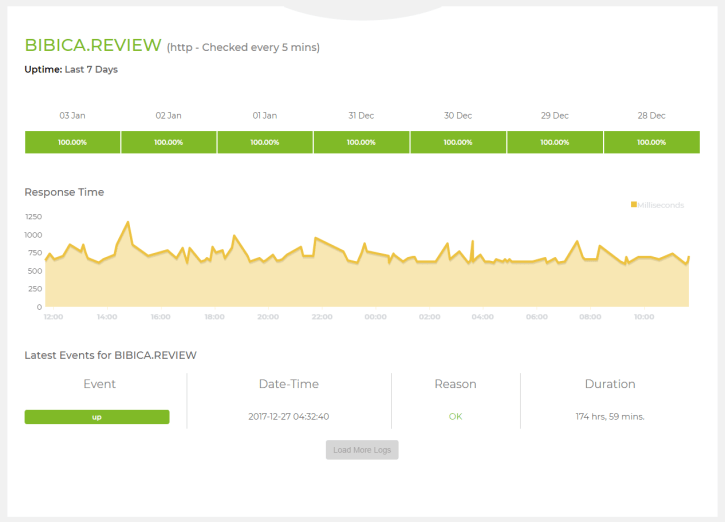Click the 04:00 label on chart axis
Screen dimensions: 725x522
click(483, 317)
